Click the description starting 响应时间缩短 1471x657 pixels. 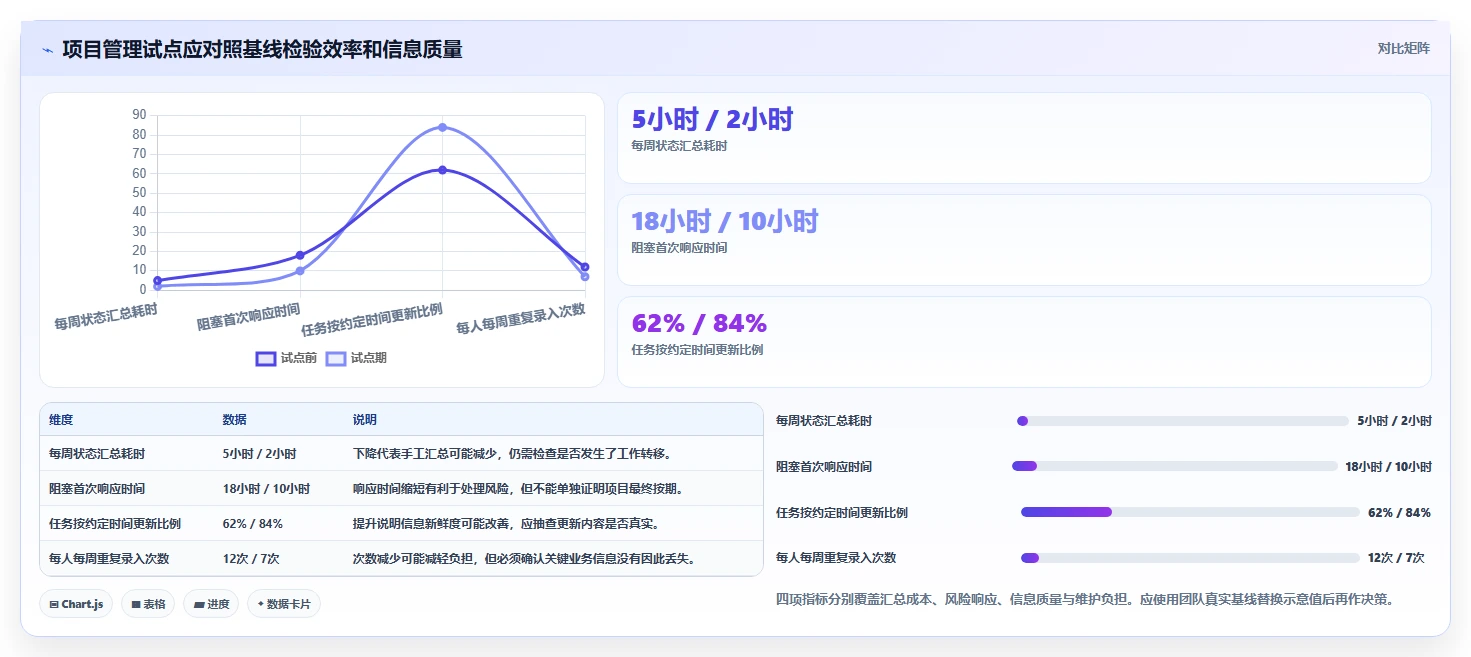pos(519,489)
